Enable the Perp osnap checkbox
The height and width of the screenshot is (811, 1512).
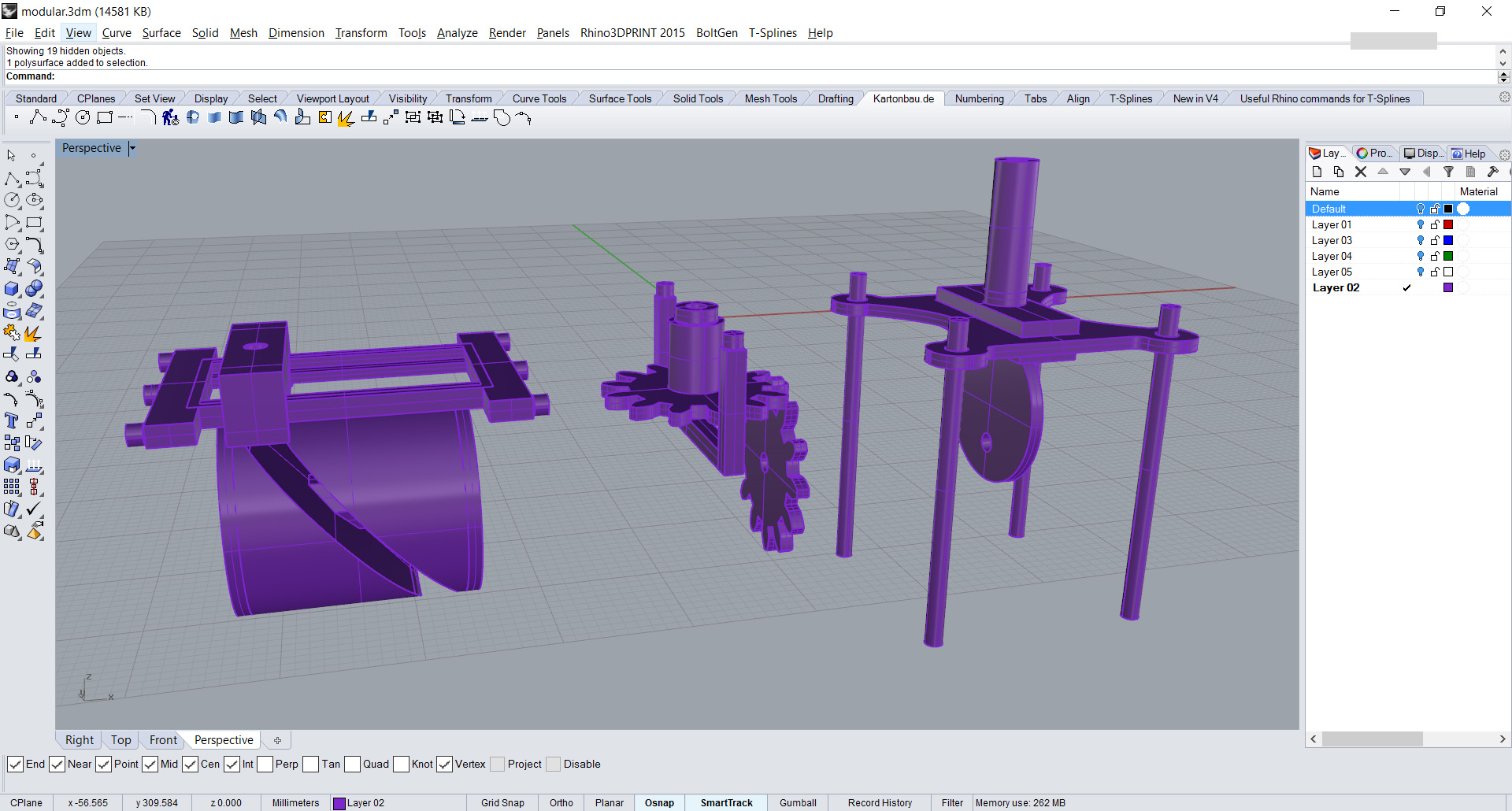click(x=265, y=765)
